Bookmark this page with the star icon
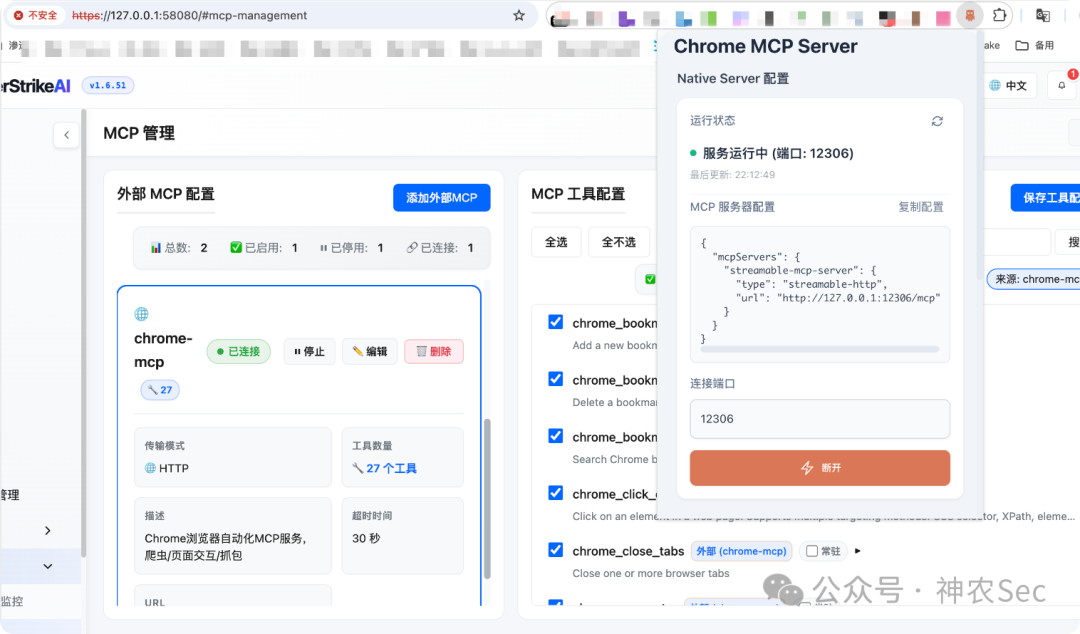Screen dimensions: 1080x634 tap(519, 15)
